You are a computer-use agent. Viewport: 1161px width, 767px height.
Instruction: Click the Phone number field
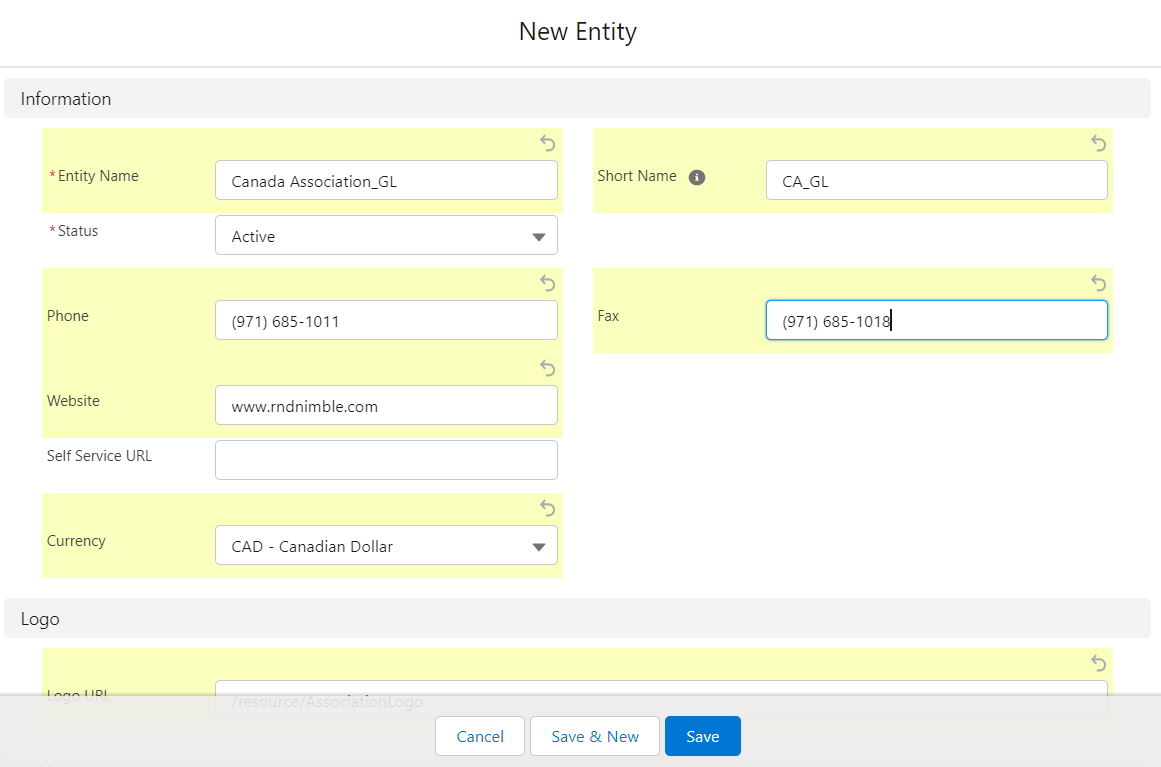(x=386, y=321)
